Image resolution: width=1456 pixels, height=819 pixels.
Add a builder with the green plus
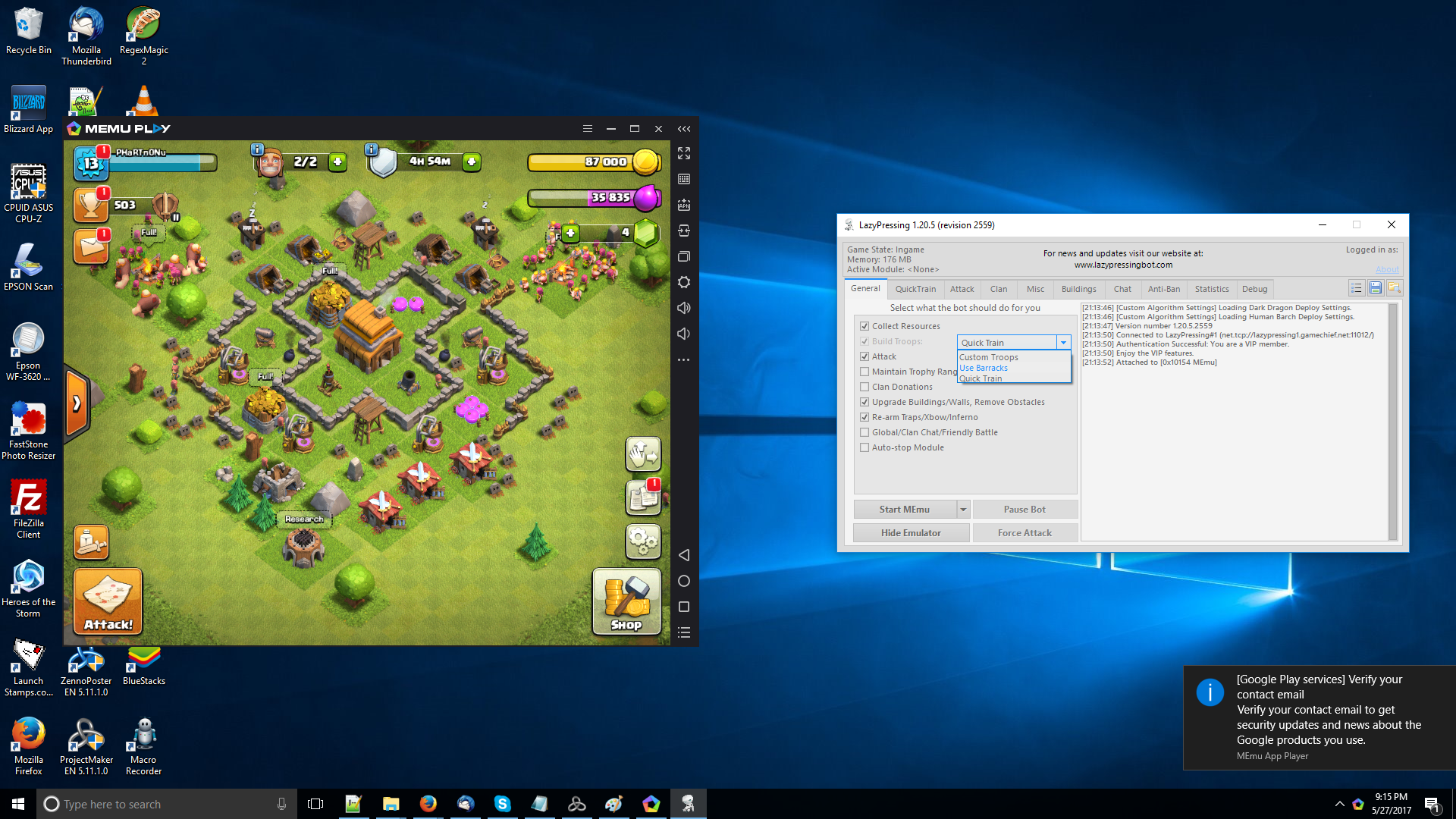click(x=337, y=162)
